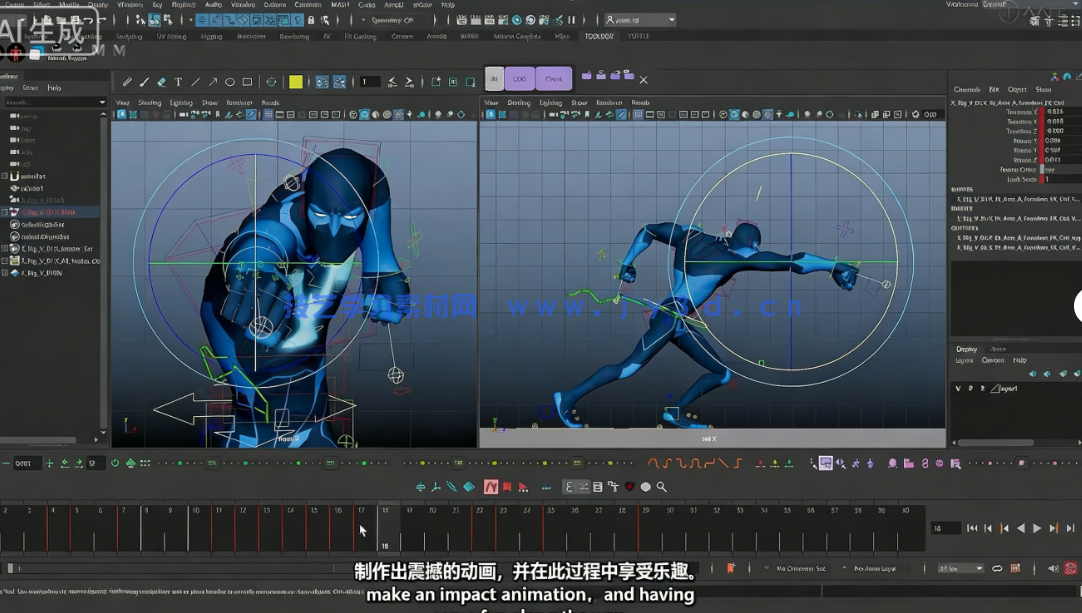Image resolution: width=1082 pixels, height=613 pixels.
Task: Select the Eraser tool in the drawing toolbar
Action: tap(163, 83)
